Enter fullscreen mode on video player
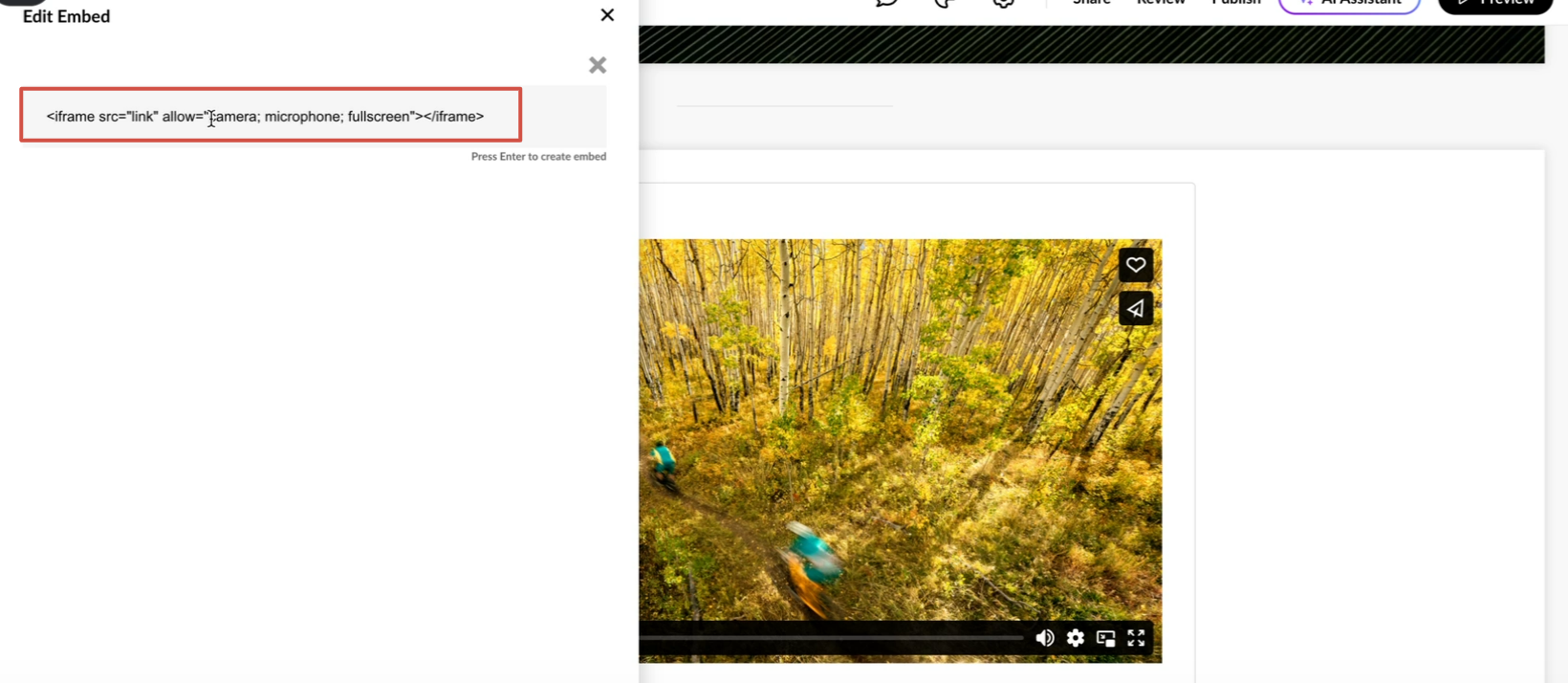1568x683 pixels. tap(1136, 638)
